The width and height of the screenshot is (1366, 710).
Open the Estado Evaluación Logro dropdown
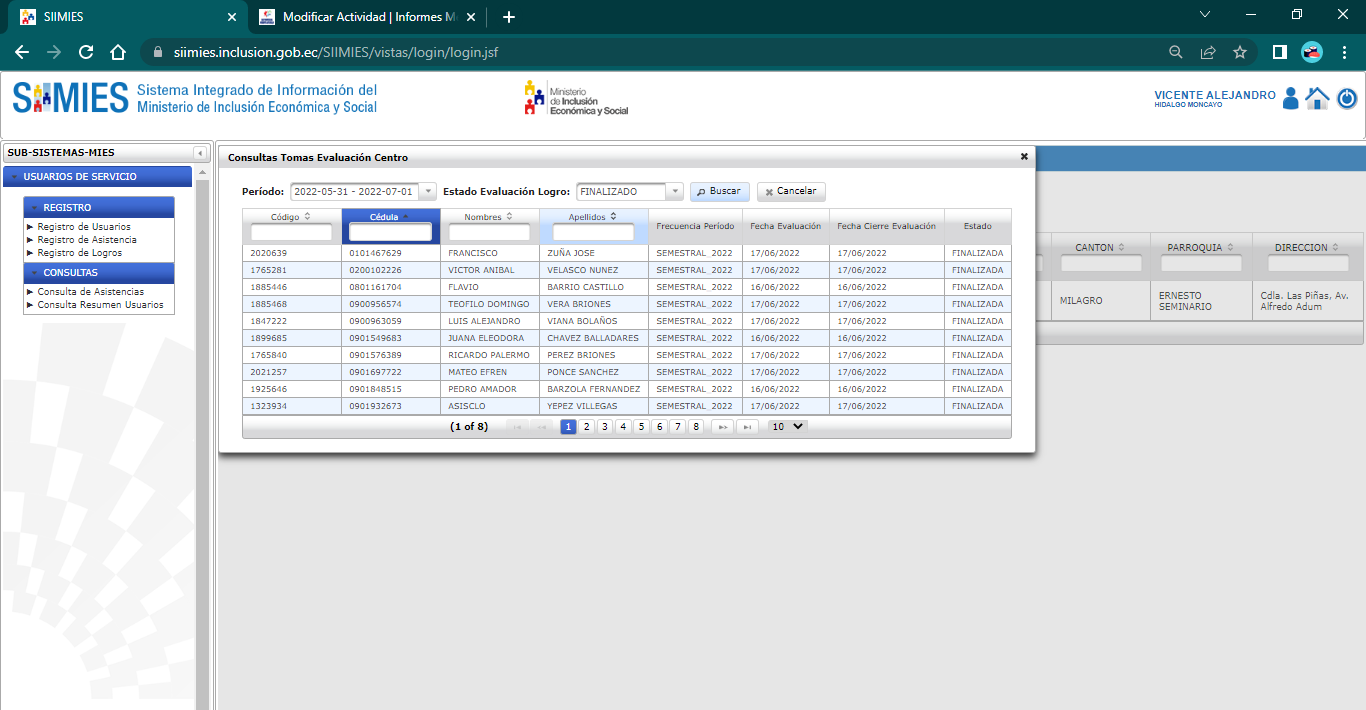point(674,192)
